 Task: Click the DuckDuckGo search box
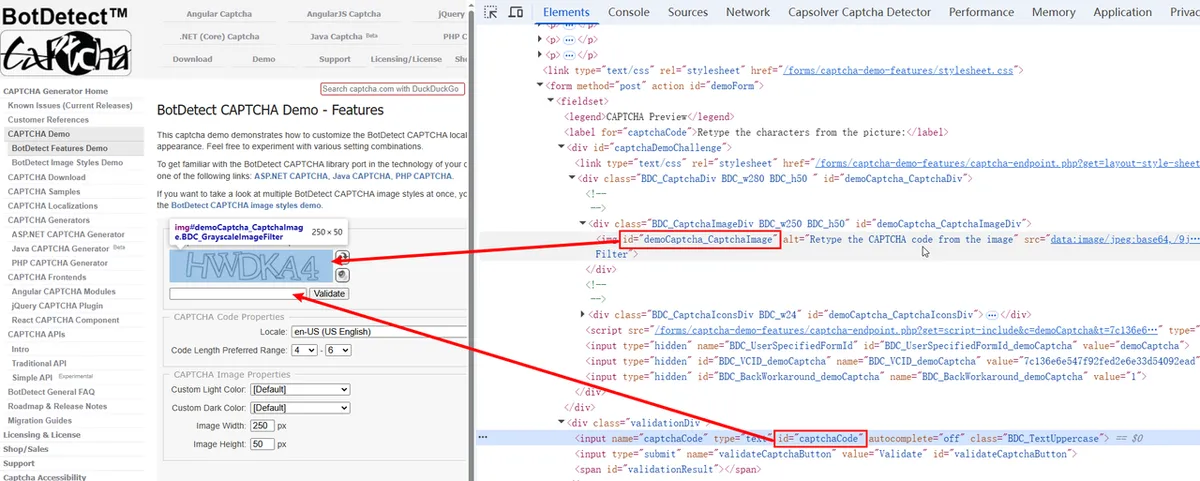pyautogui.click(x=393, y=89)
